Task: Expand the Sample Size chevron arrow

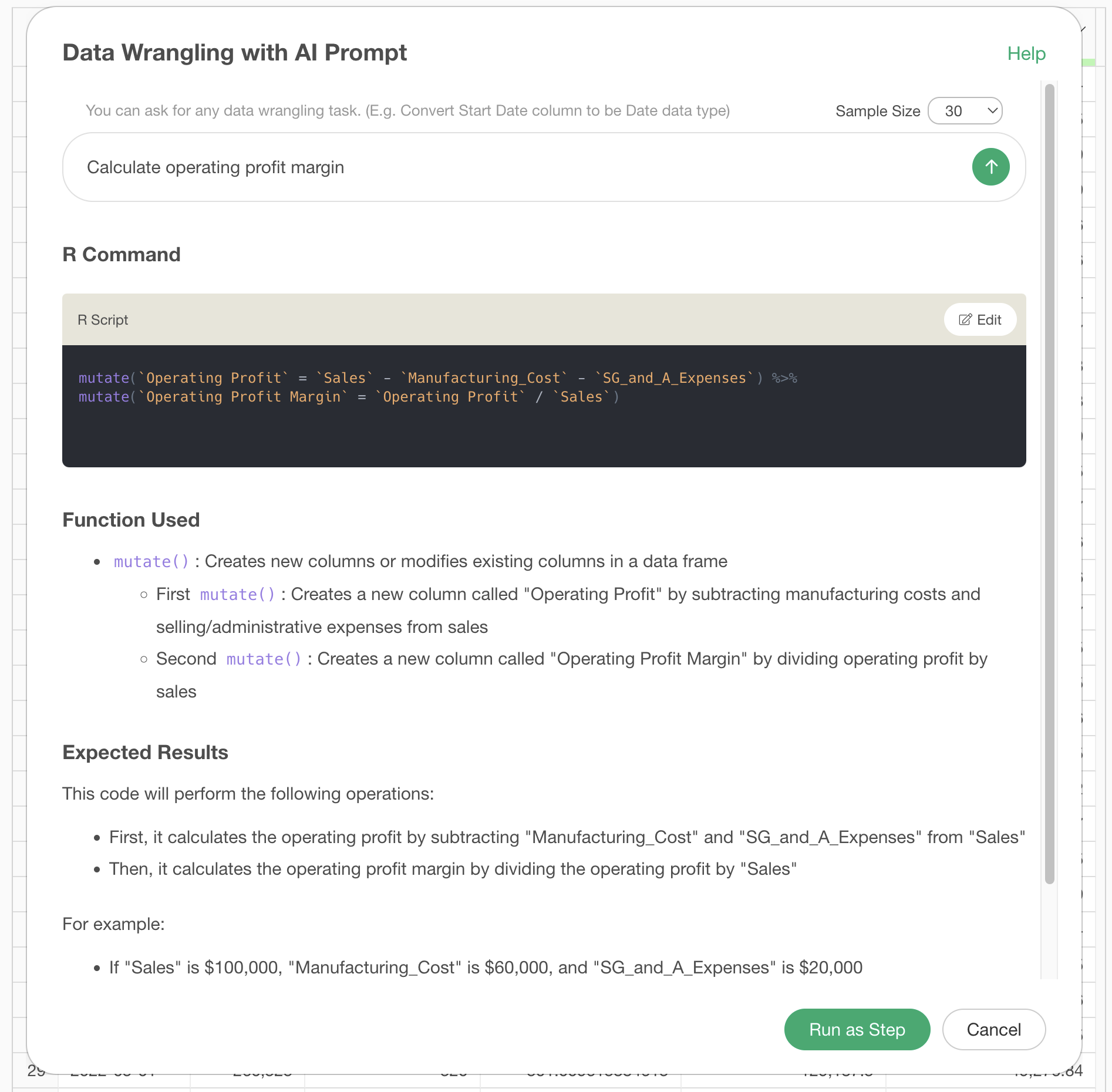Action: (992, 110)
